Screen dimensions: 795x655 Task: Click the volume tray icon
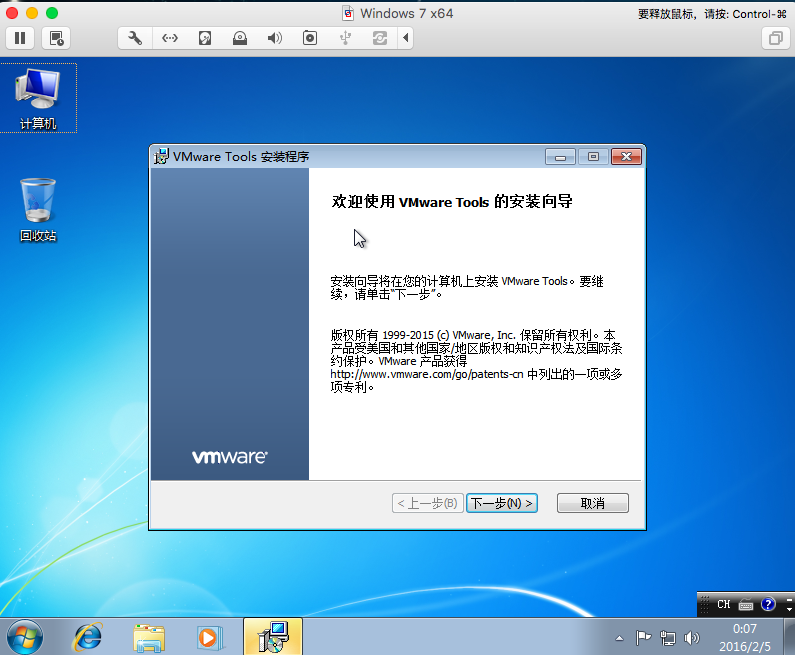pos(692,638)
